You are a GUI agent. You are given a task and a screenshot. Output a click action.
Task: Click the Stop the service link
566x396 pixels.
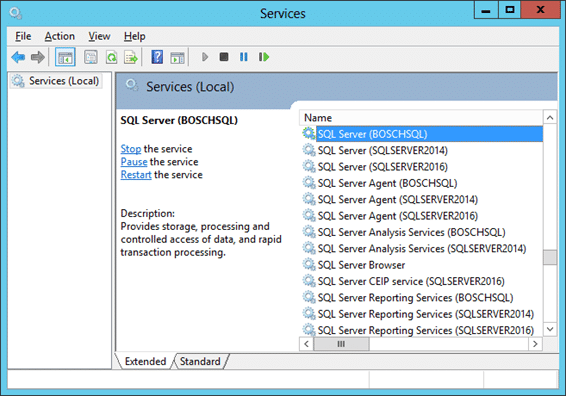[x=131, y=149]
